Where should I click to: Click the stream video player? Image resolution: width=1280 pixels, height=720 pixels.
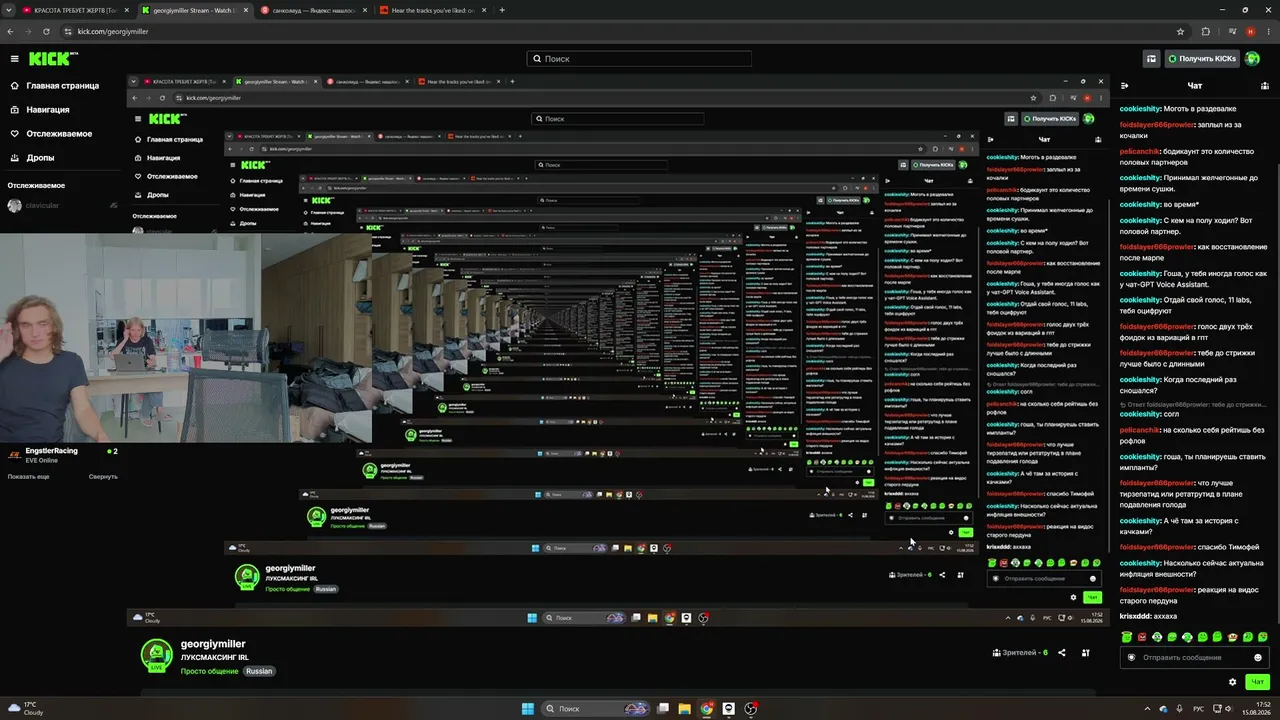pos(618,350)
